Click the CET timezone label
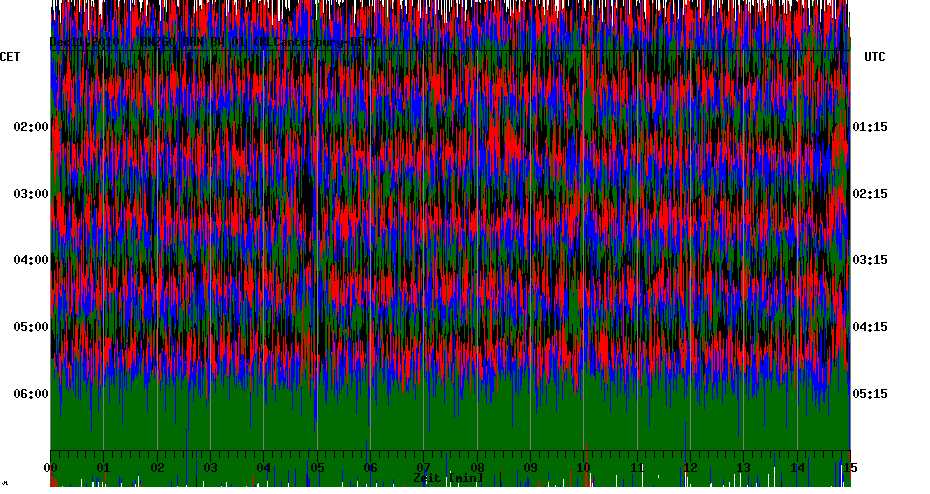The width and height of the screenshot is (930, 494). coord(10,57)
